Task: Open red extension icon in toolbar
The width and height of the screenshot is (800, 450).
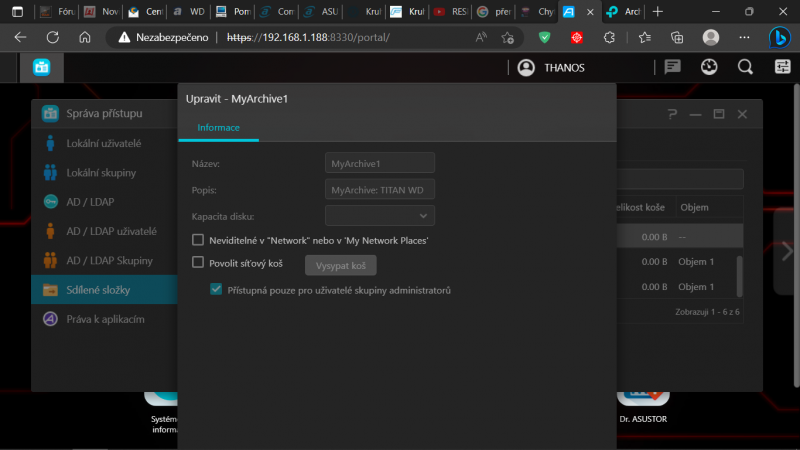Action: (577, 37)
